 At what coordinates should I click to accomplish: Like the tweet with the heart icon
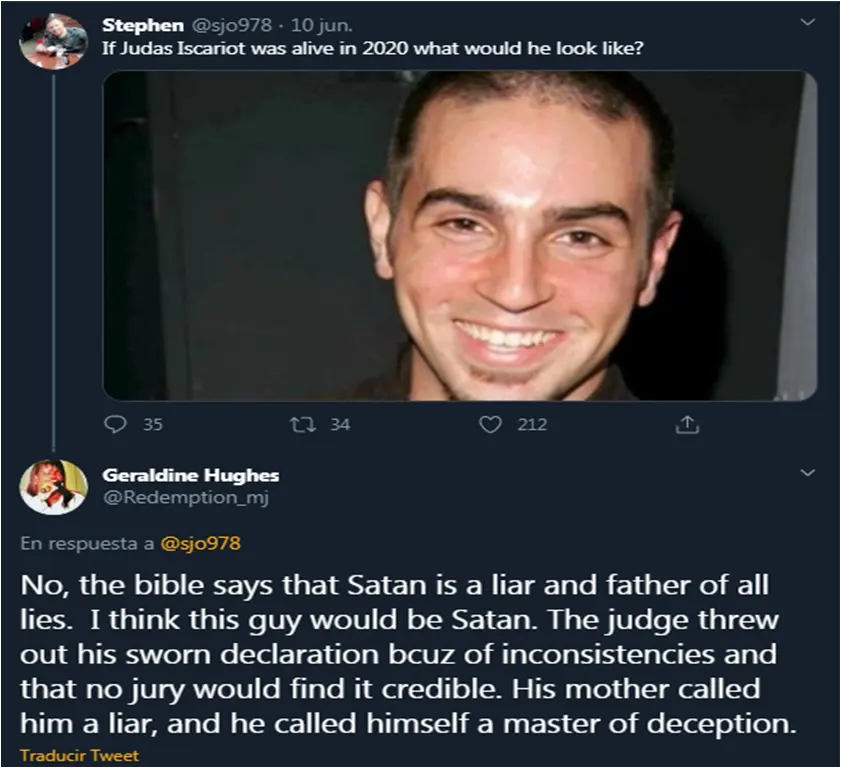[490, 424]
